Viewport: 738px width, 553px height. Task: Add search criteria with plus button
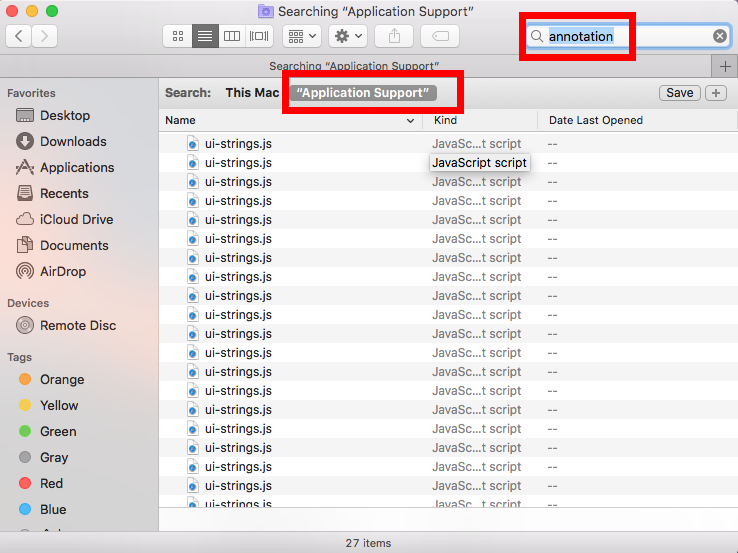(x=715, y=93)
